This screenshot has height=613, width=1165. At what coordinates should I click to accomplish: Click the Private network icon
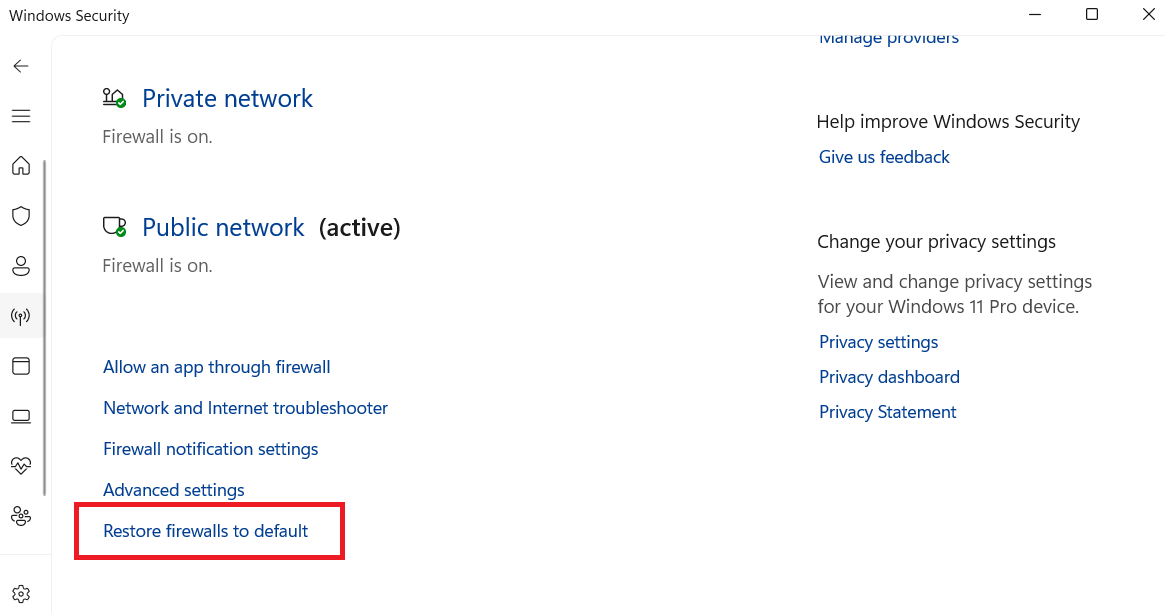click(x=114, y=98)
